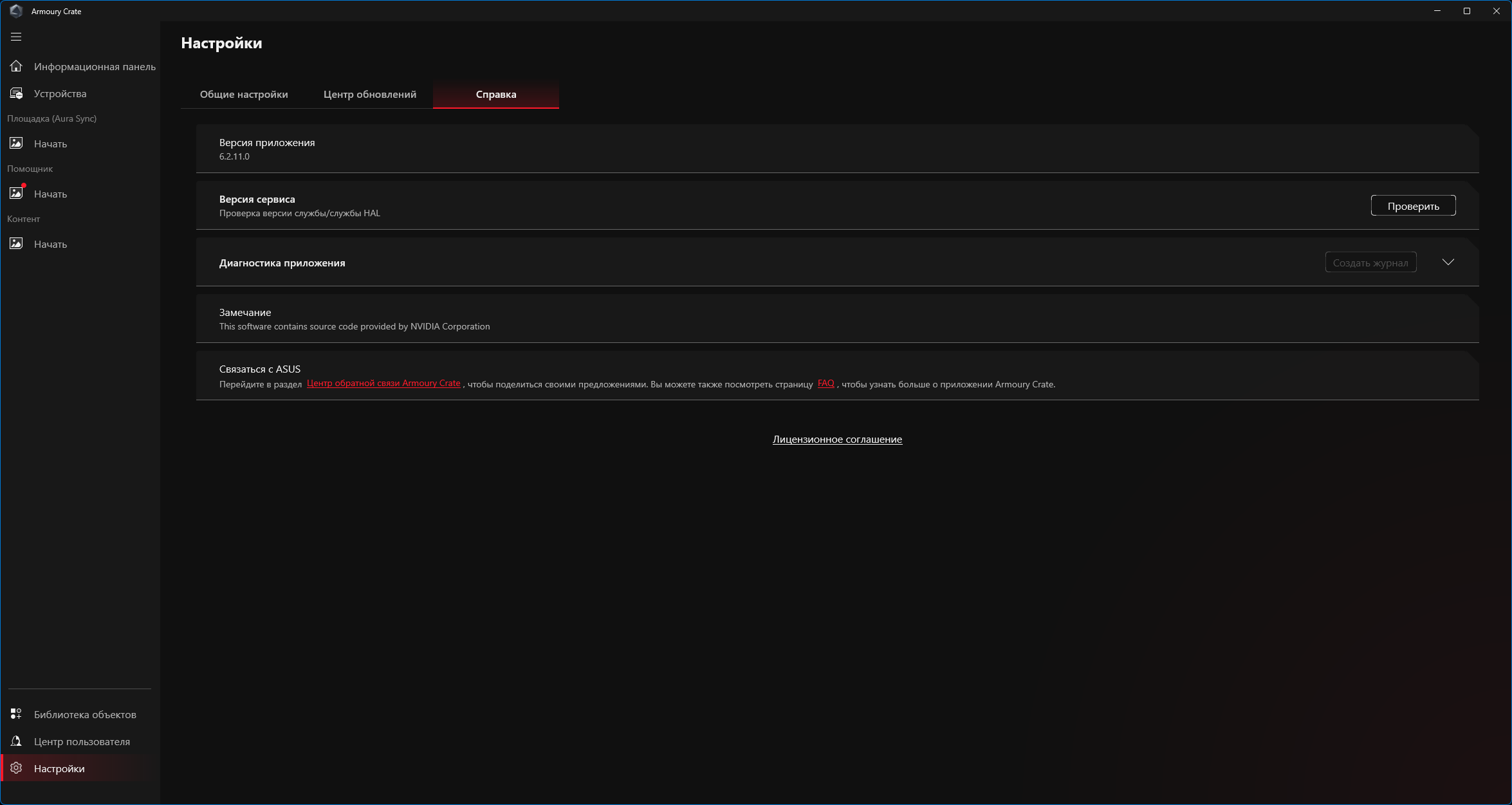The image size is (1512, 805).
Task: Click the Связаться с ASUS heading
Action: pyautogui.click(x=260, y=369)
